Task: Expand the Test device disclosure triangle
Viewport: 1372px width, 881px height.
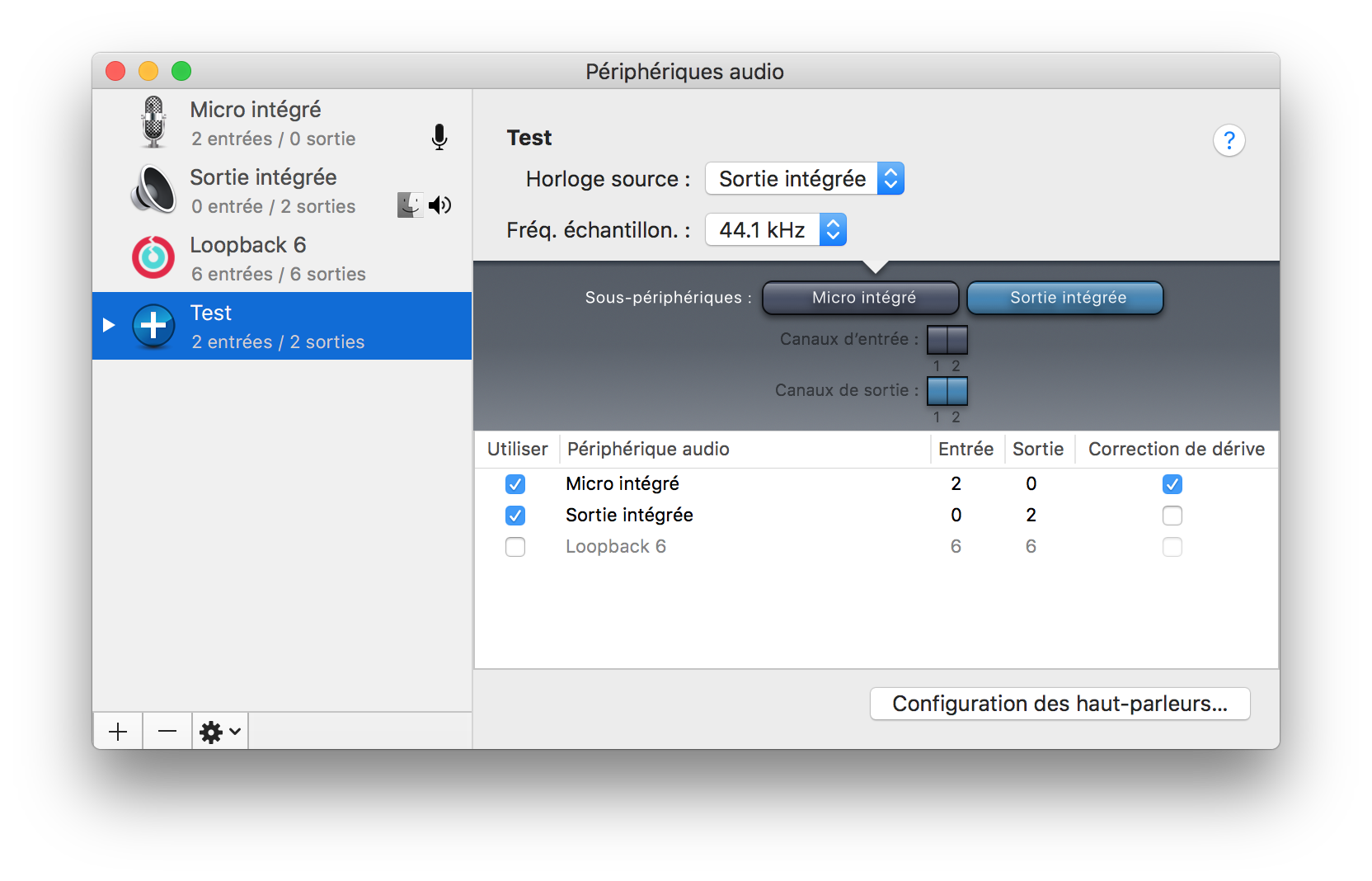Action: pyautogui.click(x=109, y=325)
